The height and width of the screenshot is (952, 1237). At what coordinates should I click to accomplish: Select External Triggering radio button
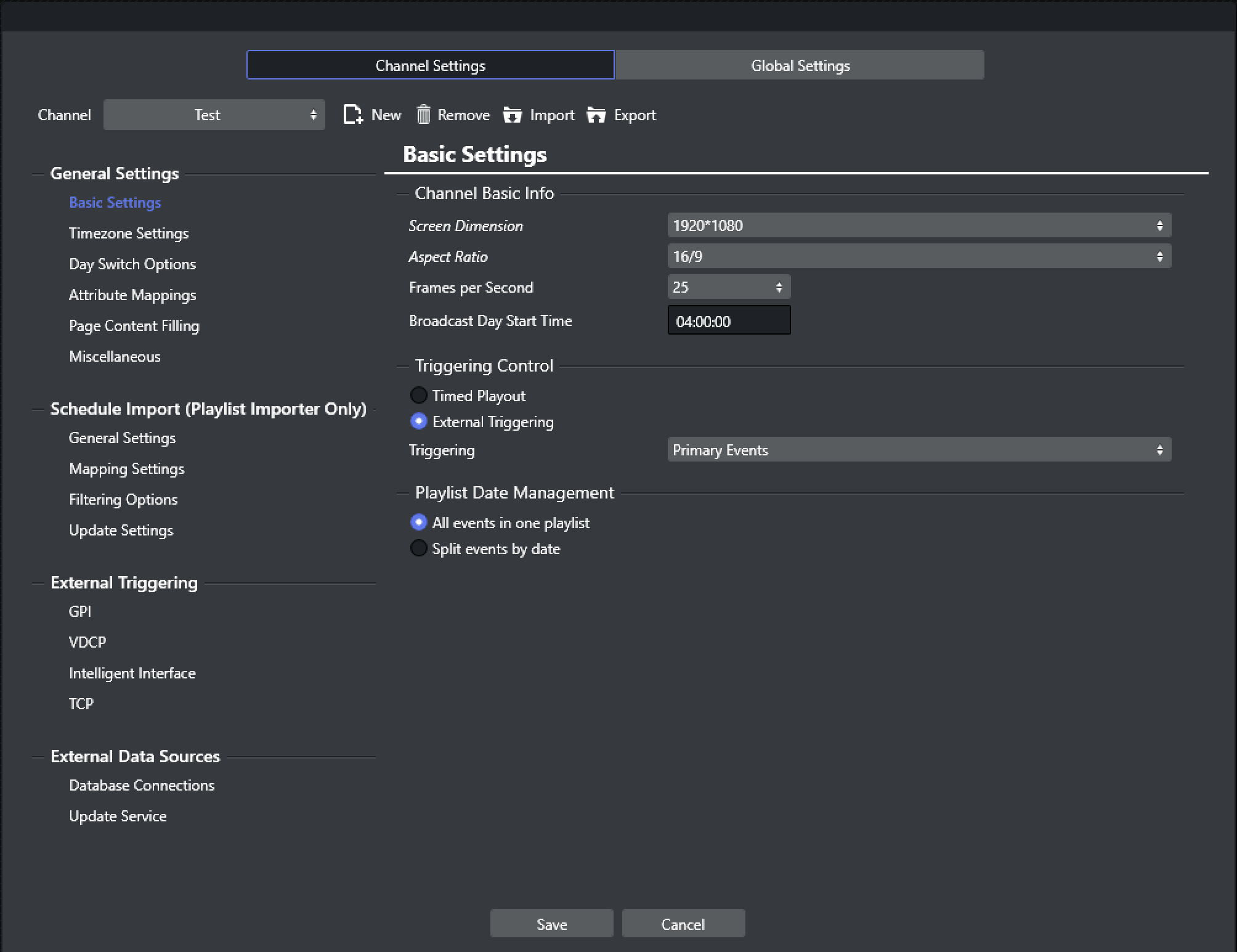click(x=419, y=421)
